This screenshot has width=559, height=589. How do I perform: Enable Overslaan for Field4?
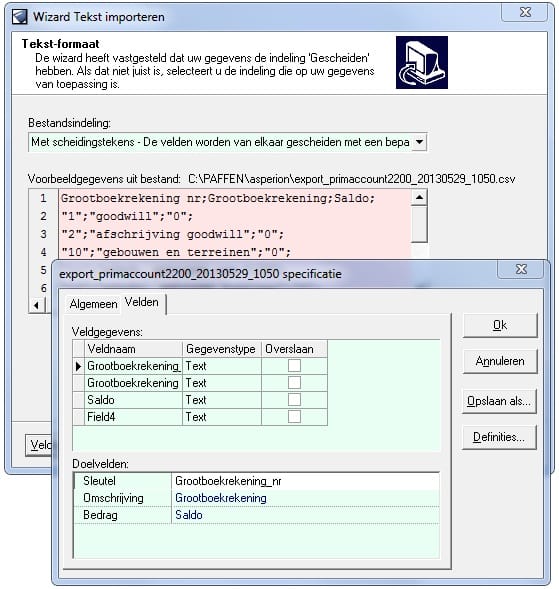(294, 417)
